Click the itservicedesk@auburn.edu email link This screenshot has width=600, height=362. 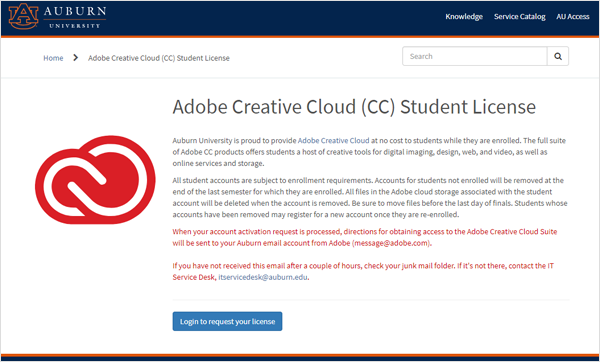(263, 277)
